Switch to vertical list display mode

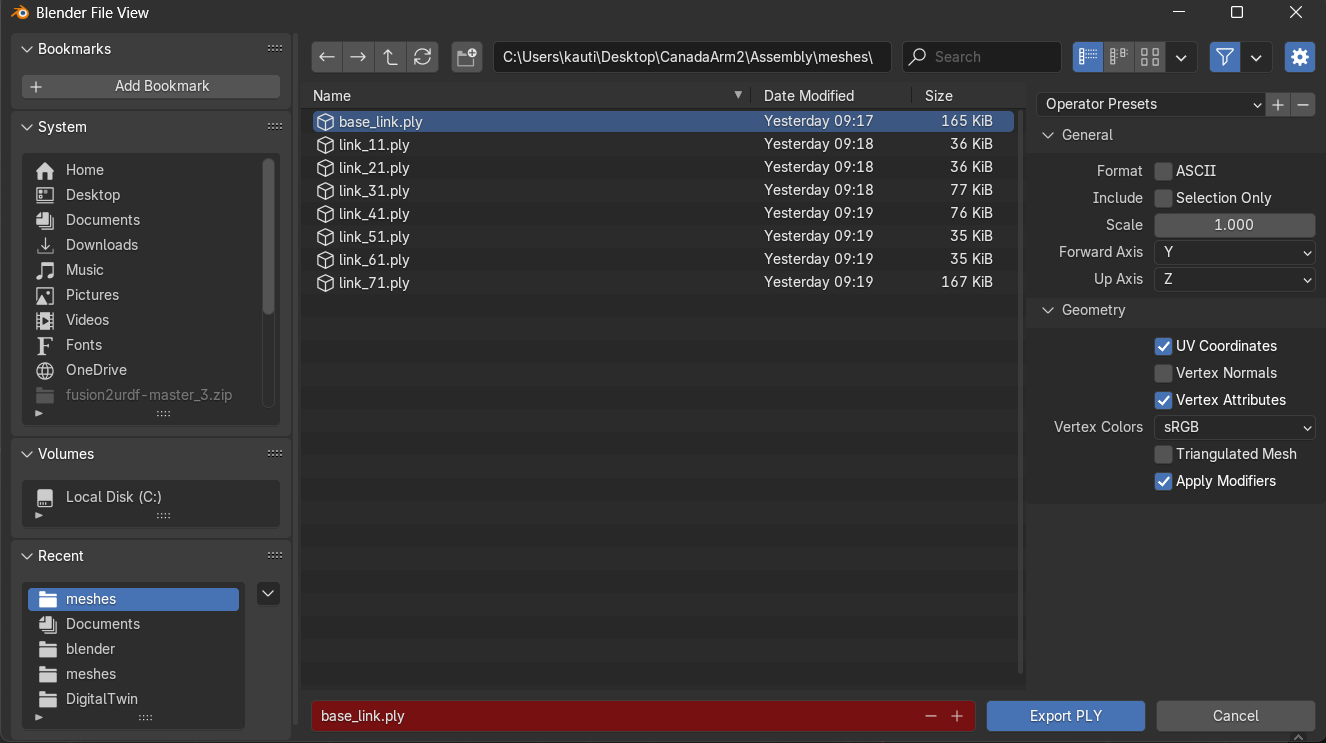(x=1088, y=57)
